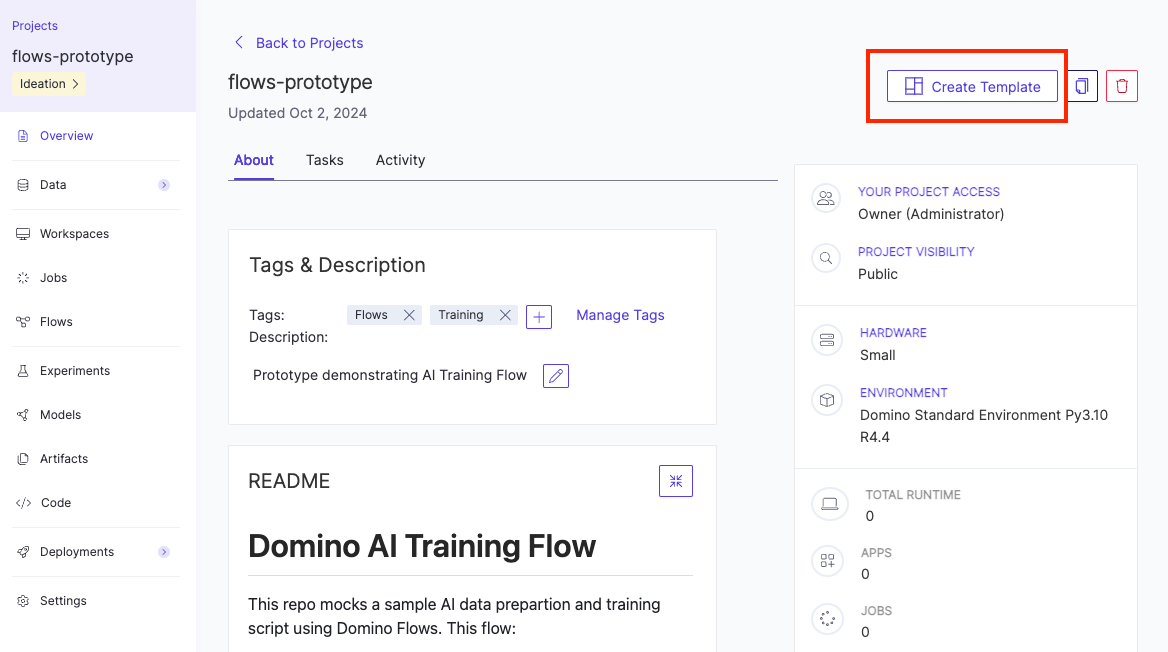This screenshot has width=1168, height=652.
Task: Click the Training tag label
Action: click(460, 315)
